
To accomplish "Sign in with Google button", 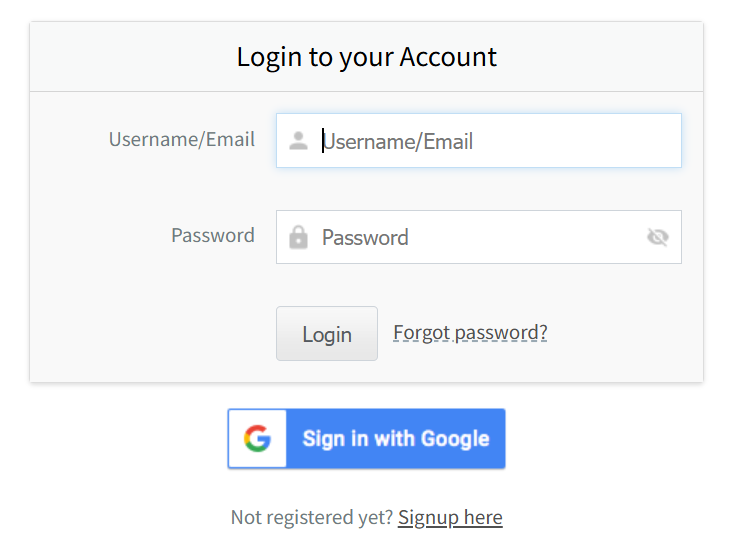I will tap(367, 438).
